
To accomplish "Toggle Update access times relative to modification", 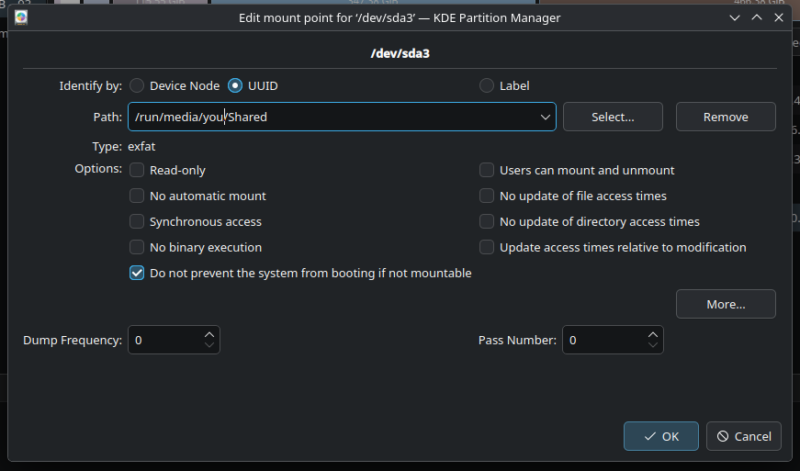I will 487,247.
